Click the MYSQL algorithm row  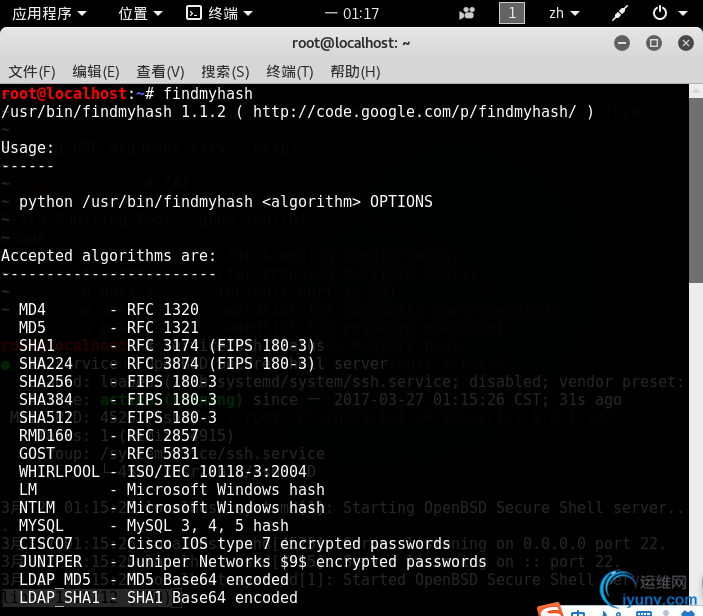[154, 525]
